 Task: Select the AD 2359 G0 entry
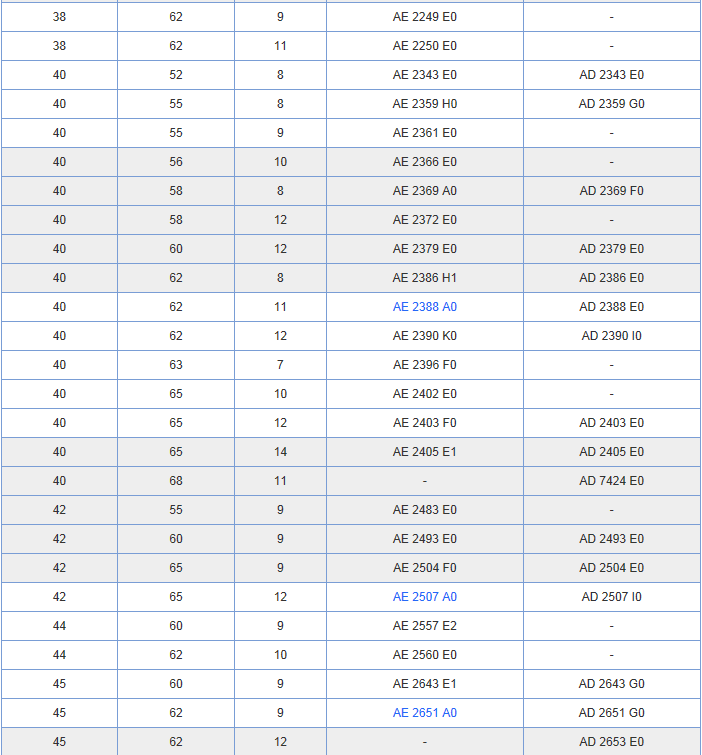(x=611, y=104)
